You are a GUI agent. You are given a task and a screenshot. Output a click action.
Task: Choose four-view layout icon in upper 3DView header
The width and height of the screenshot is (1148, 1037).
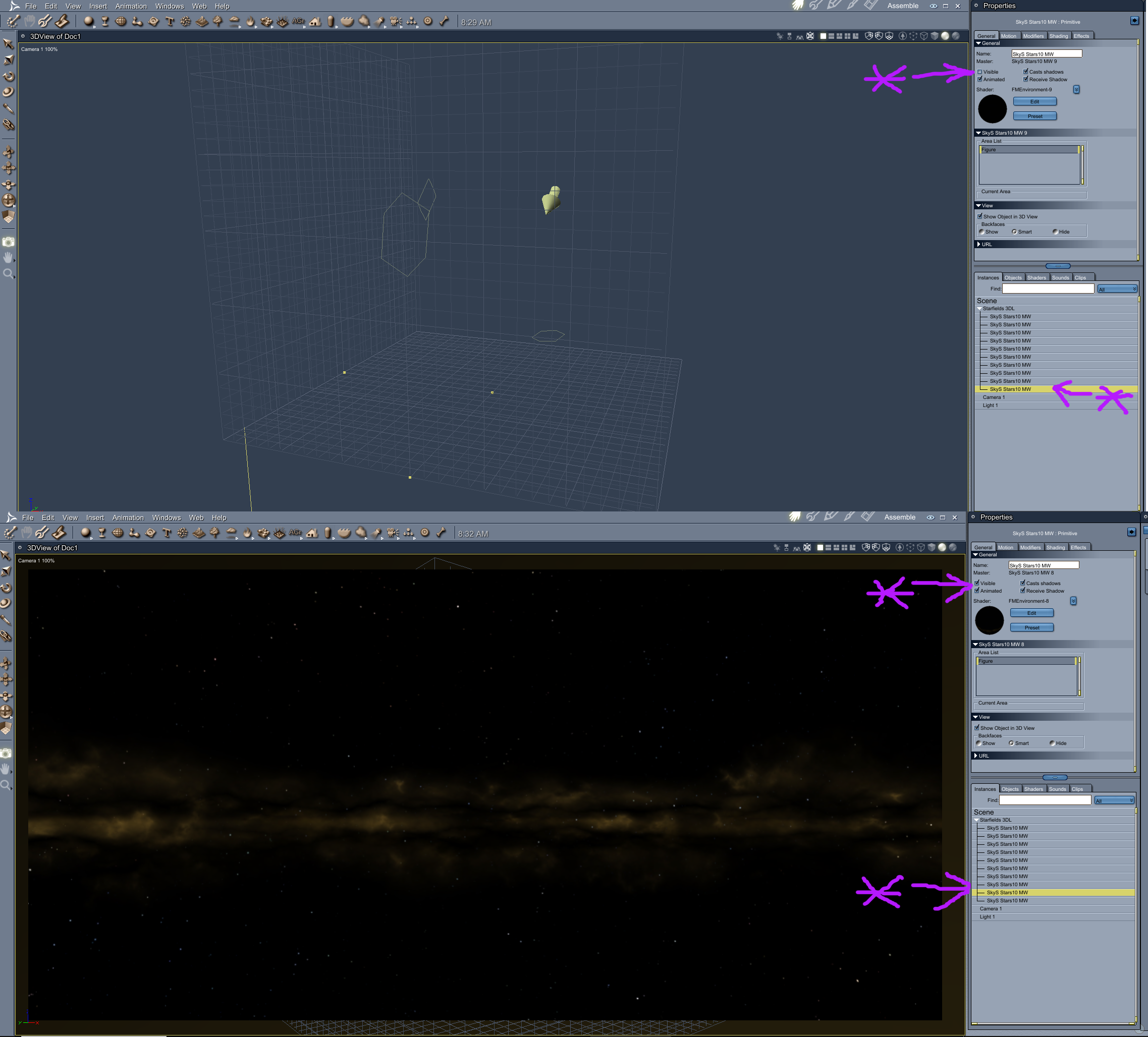click(x=847, y=36)
